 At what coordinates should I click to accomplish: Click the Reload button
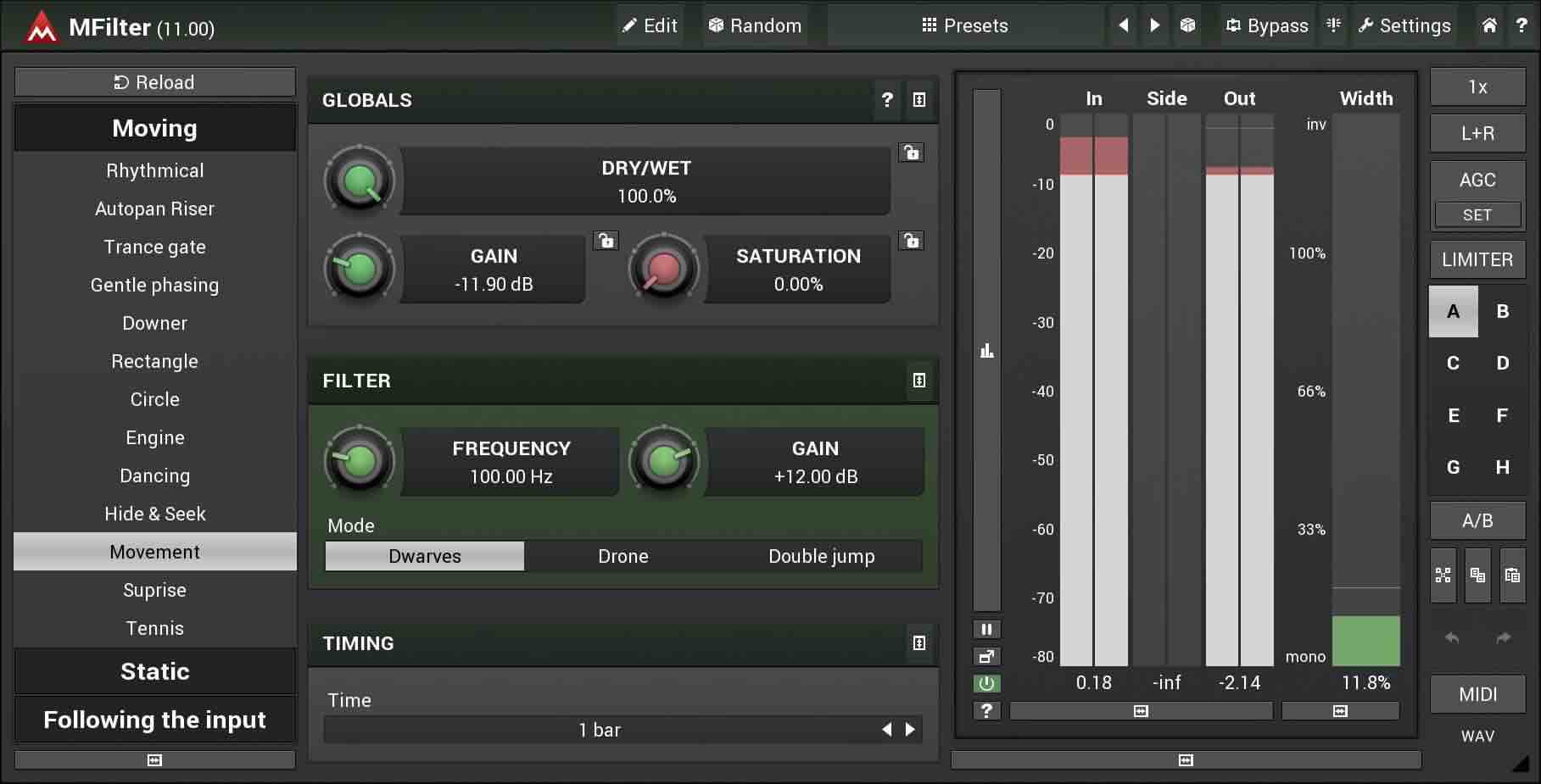coord(154,82)
